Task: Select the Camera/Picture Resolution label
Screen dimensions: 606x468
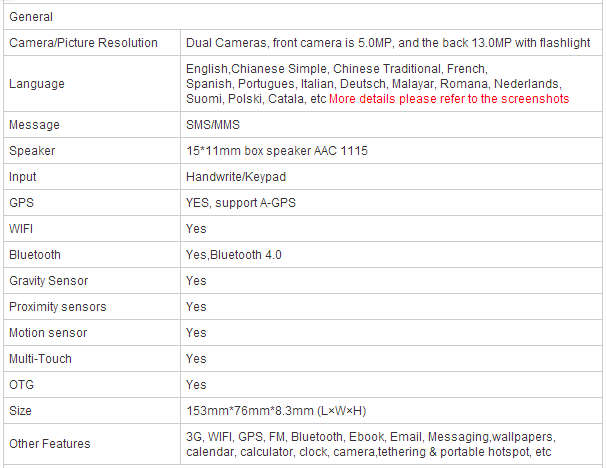Action: click(83, 43)
